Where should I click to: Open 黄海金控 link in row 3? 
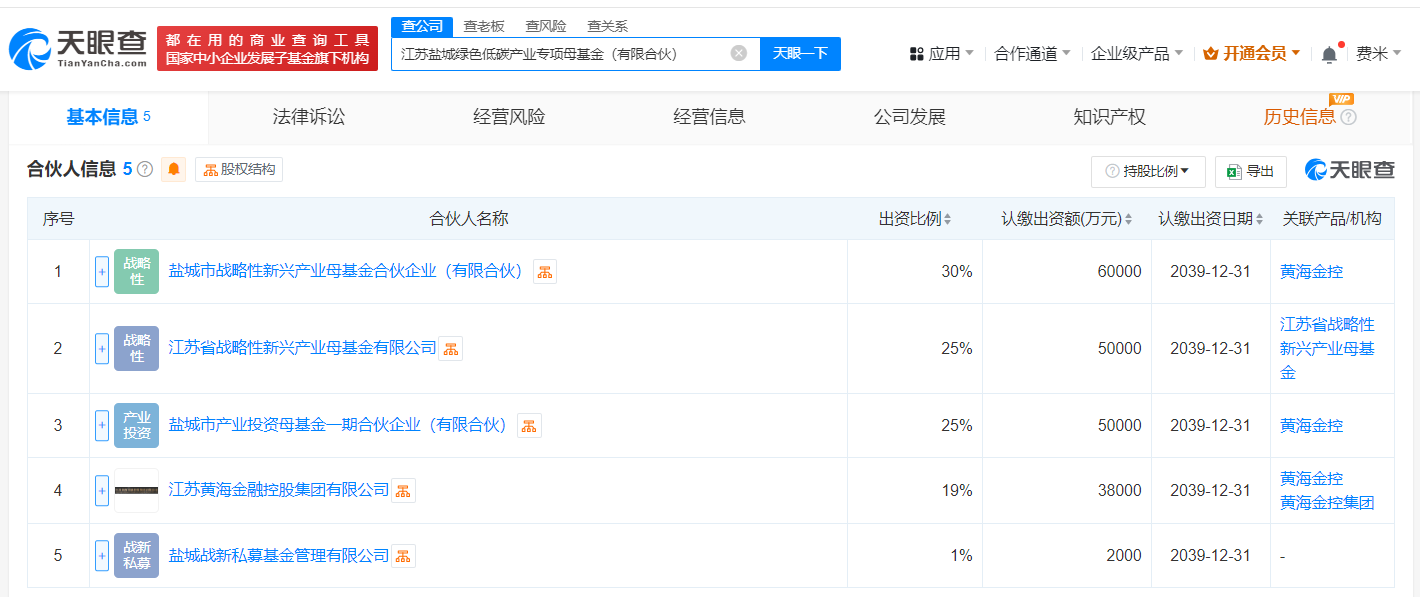[1312, 425]
